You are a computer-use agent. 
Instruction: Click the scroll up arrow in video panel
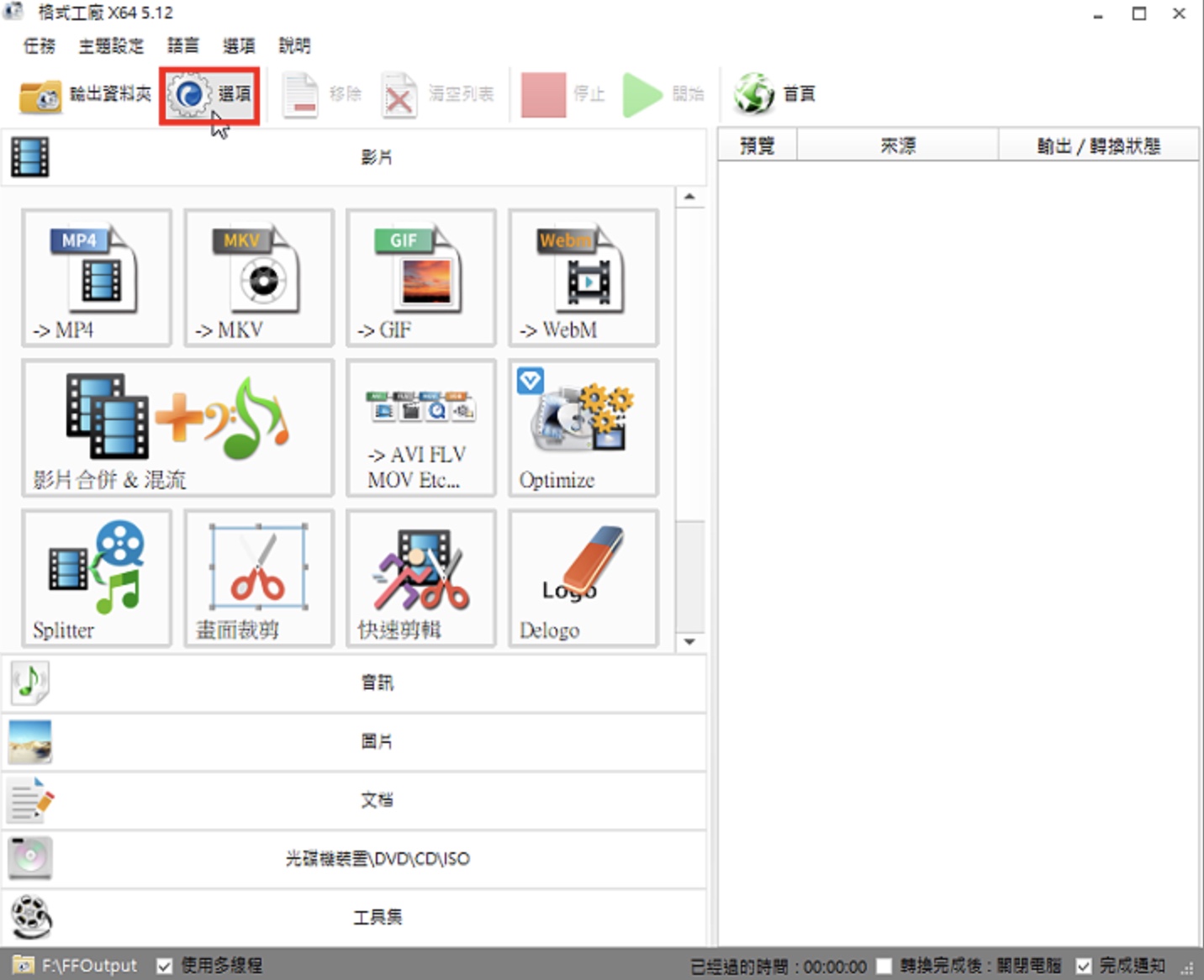(x=689, y=198)
